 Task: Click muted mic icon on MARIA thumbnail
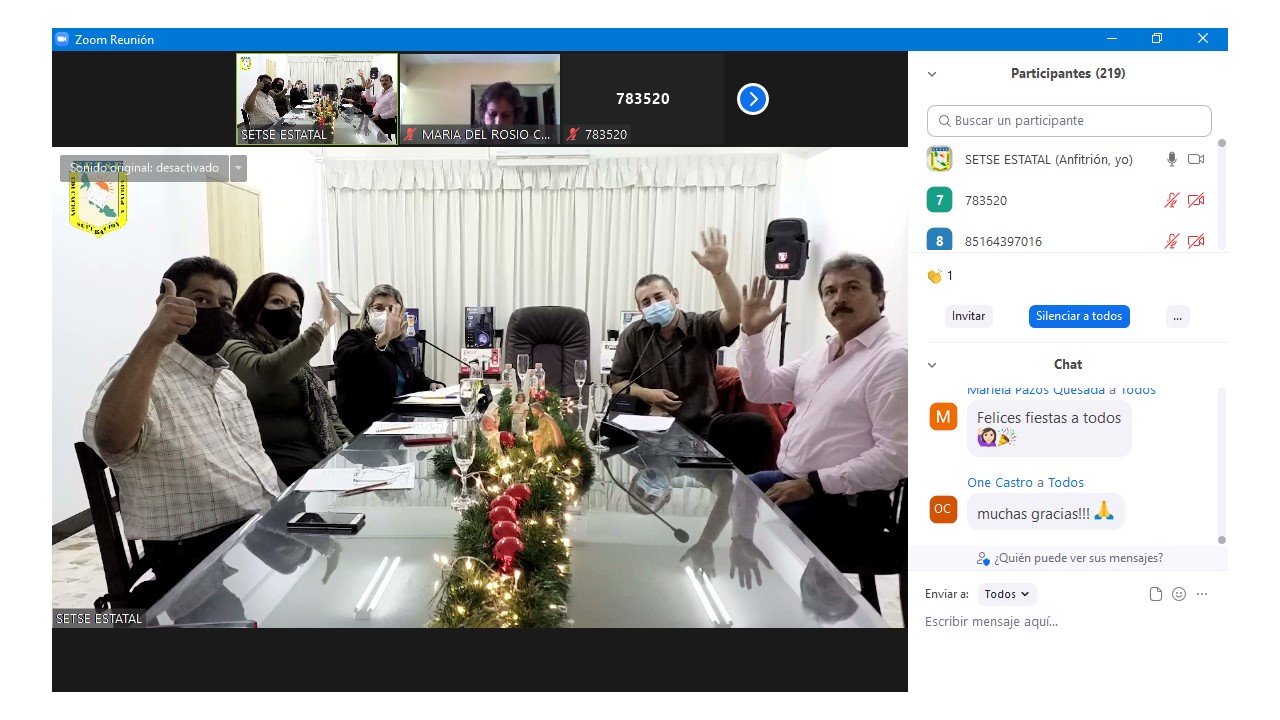click(x=410, y=134)
